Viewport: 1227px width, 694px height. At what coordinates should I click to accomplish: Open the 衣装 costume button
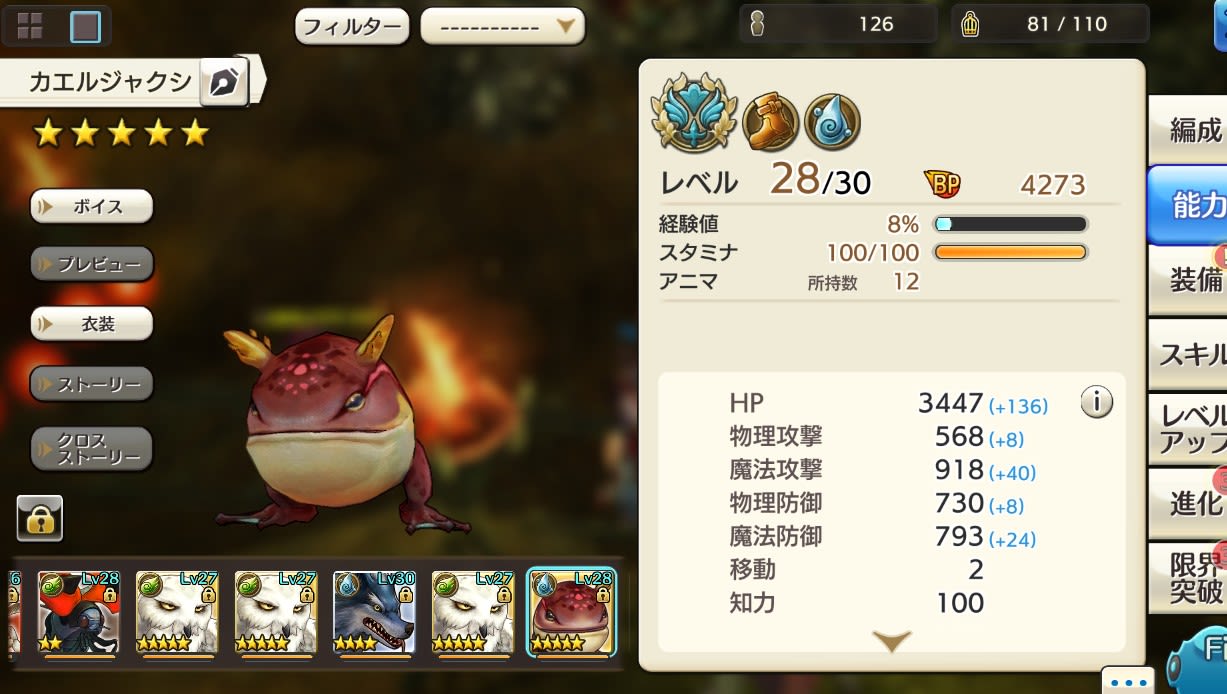tap(92, 324)
